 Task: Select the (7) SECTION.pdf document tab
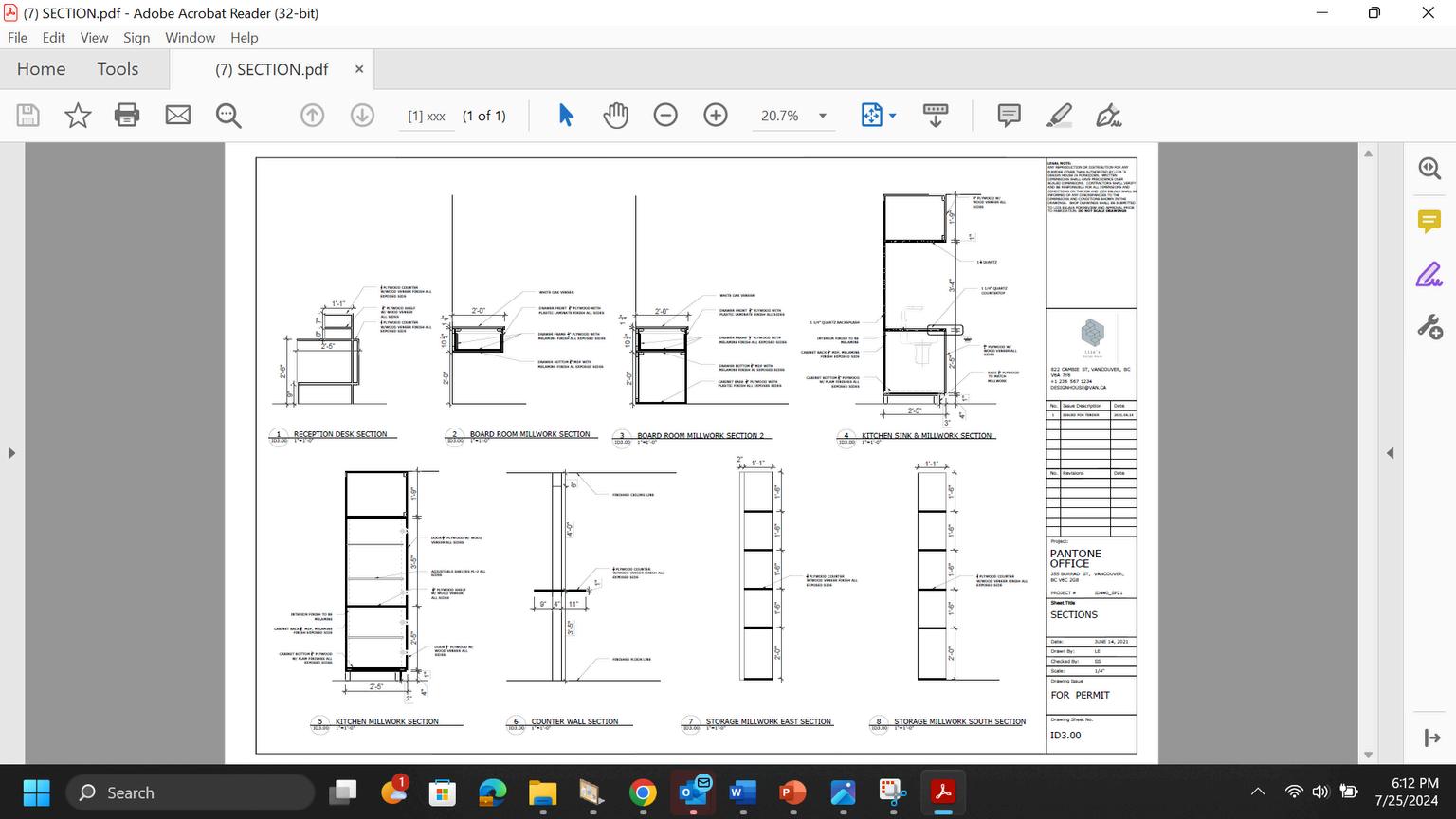(271, 69)
